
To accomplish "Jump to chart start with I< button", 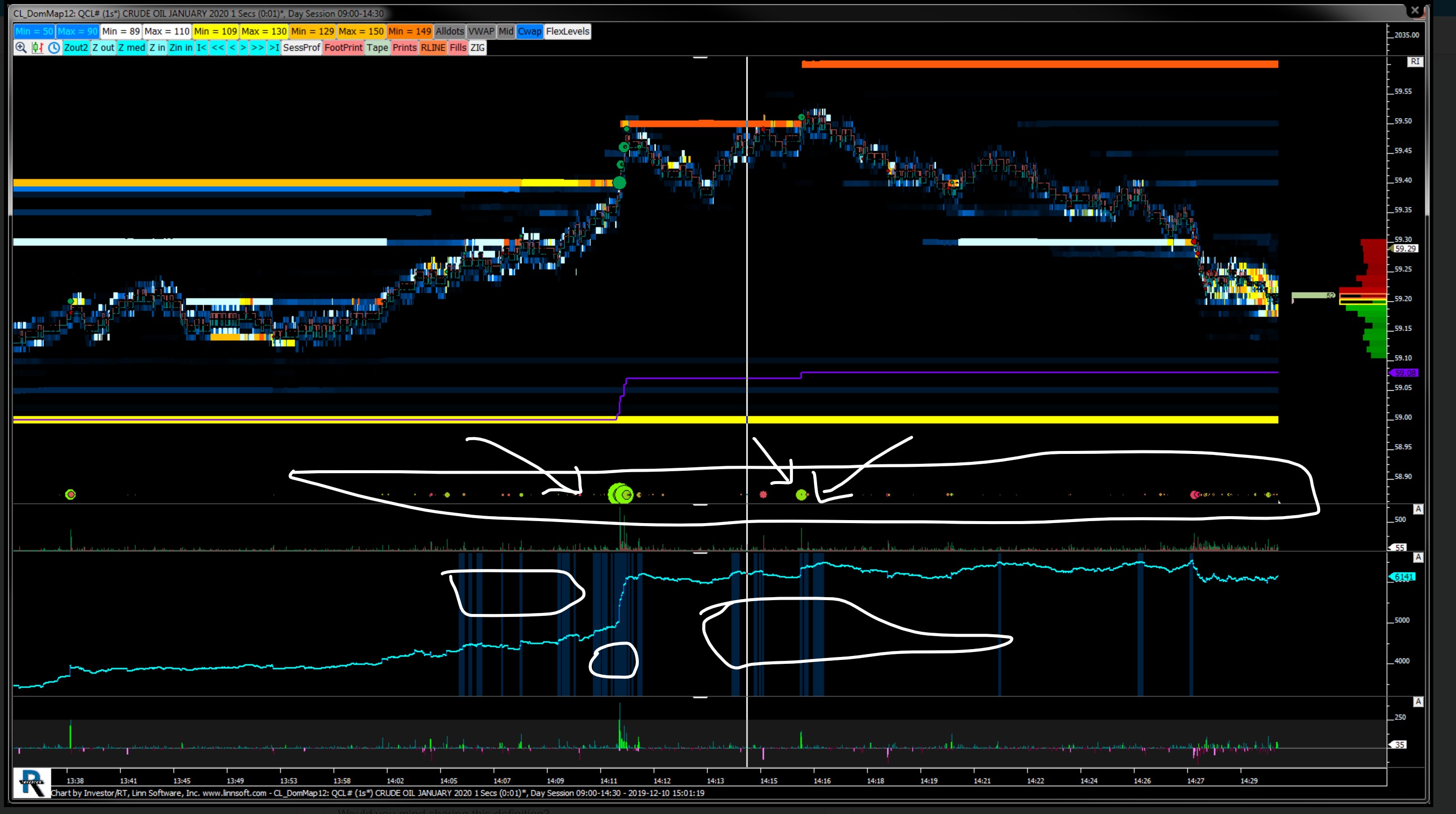I will coord(201,47).
